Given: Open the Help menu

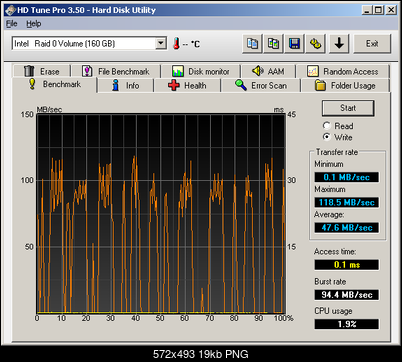Looking at the screenshot, I should coord(34,24).
